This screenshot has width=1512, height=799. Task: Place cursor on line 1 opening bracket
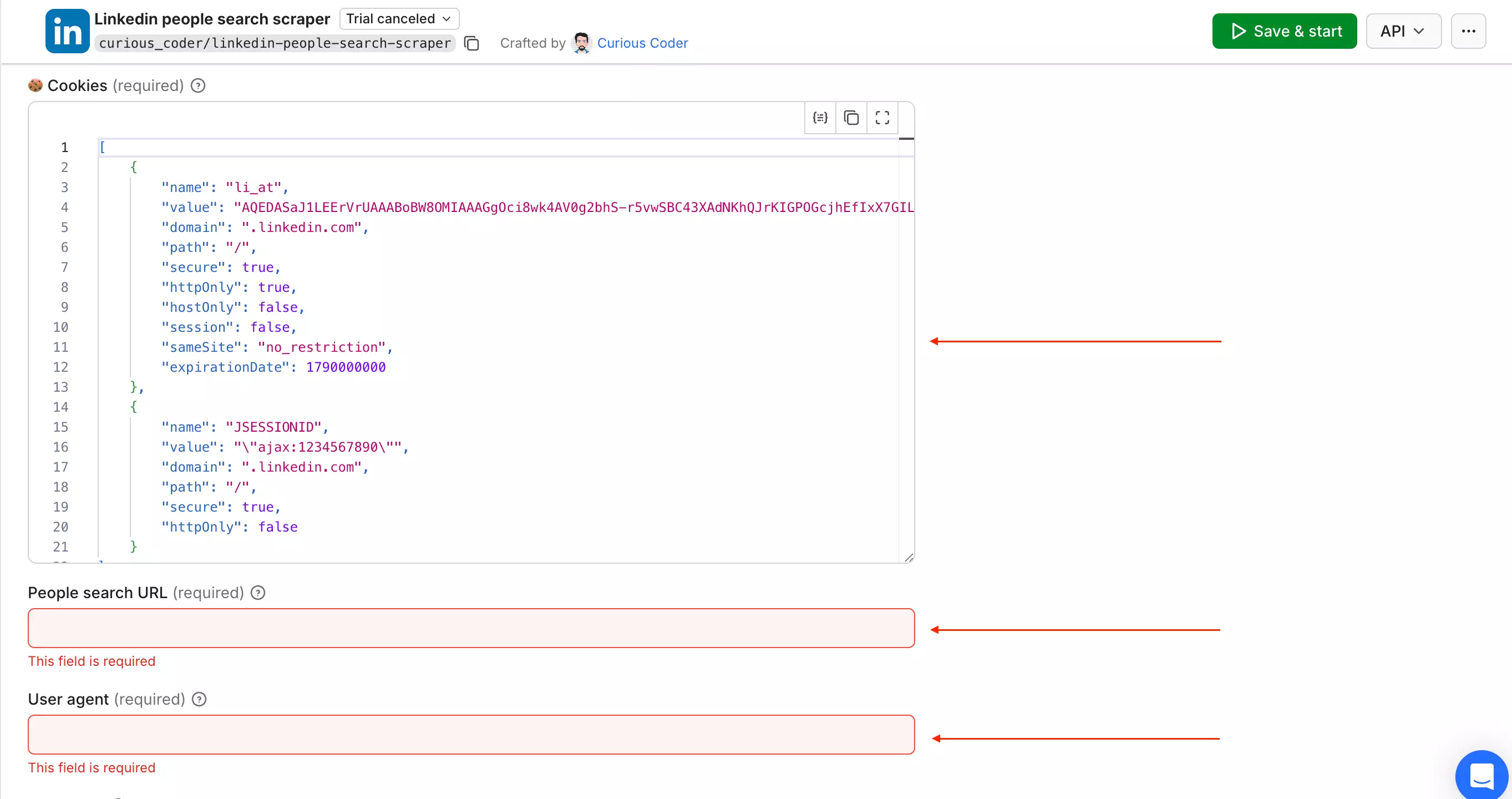[x=102, y=148]
